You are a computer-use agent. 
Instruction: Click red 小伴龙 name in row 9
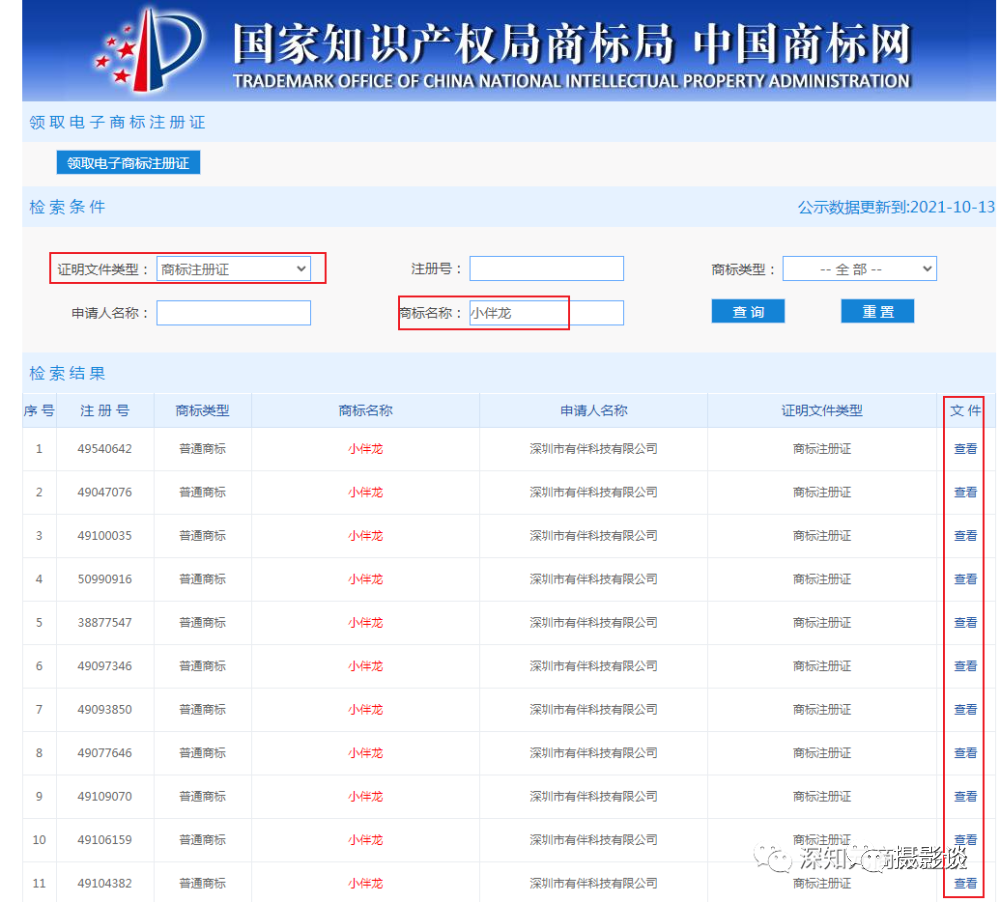[x=365, y=796]
